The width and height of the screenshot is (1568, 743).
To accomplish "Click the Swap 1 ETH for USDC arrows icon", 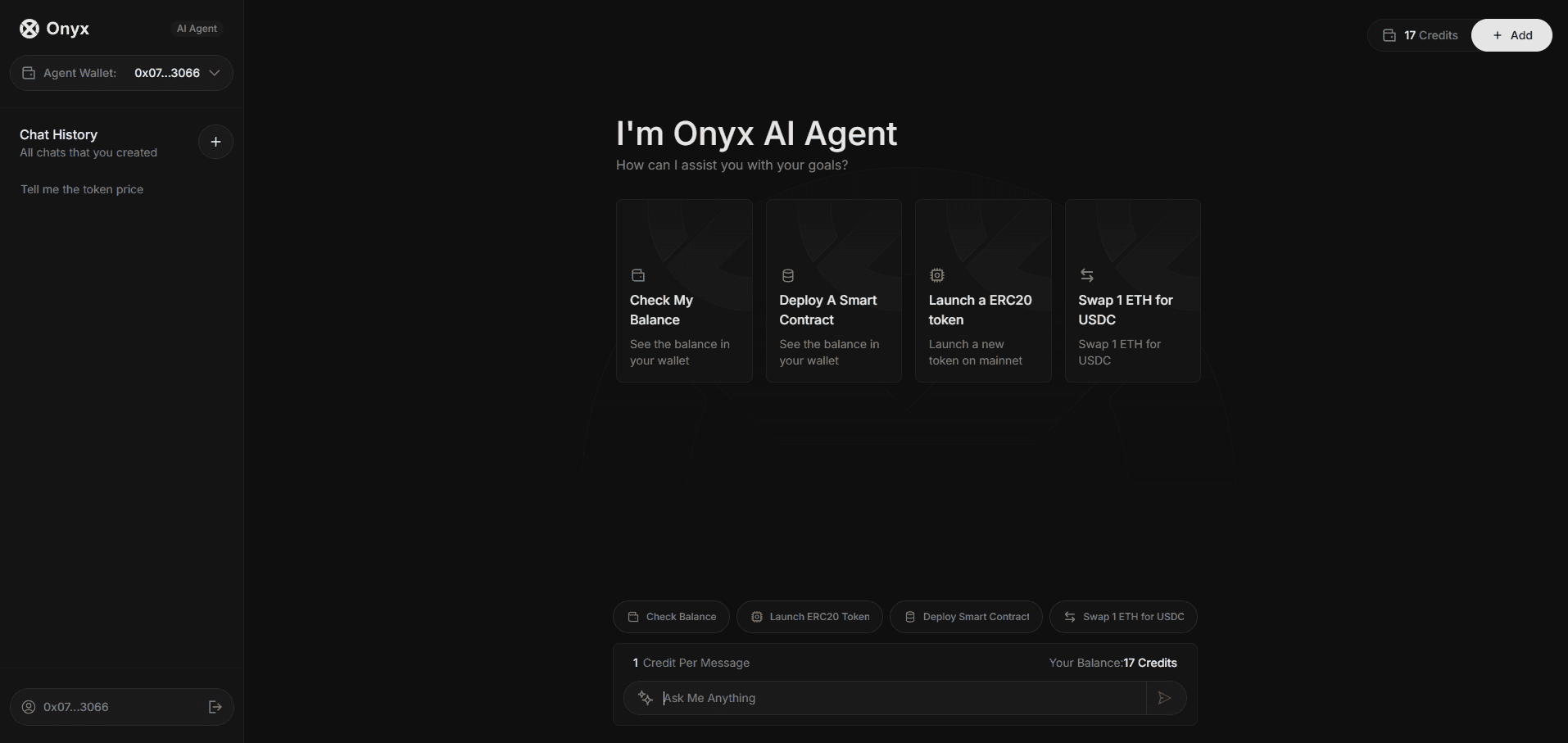I will [x=1088, y=275].
